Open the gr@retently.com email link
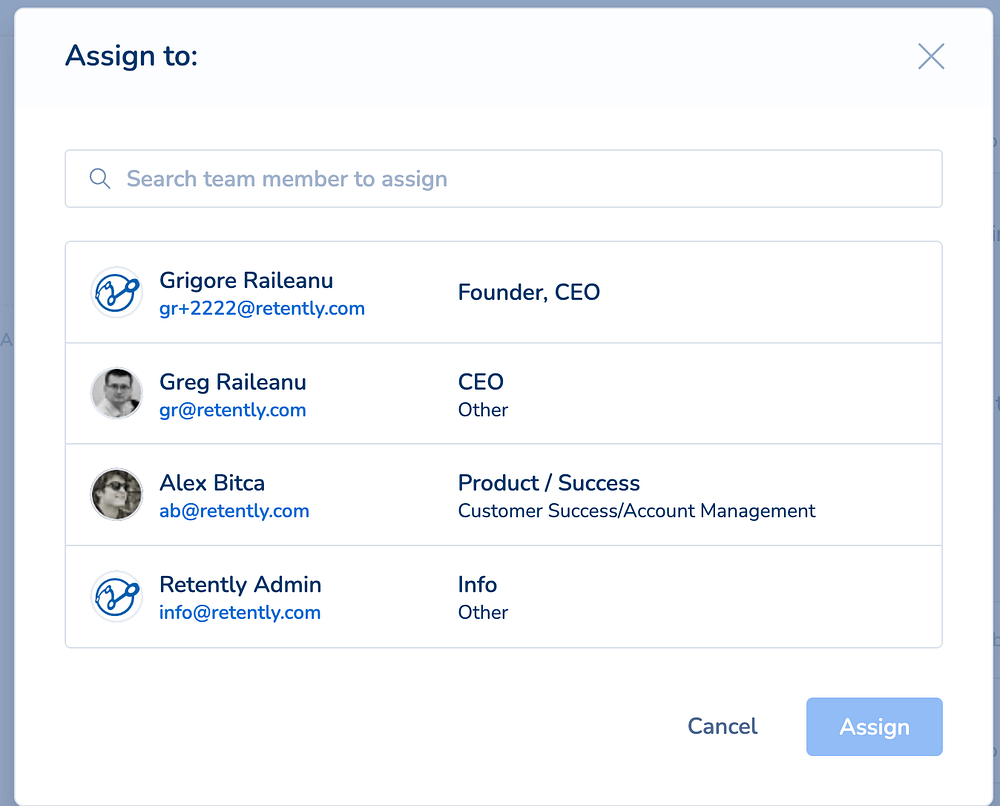 [x=233, y=410]
